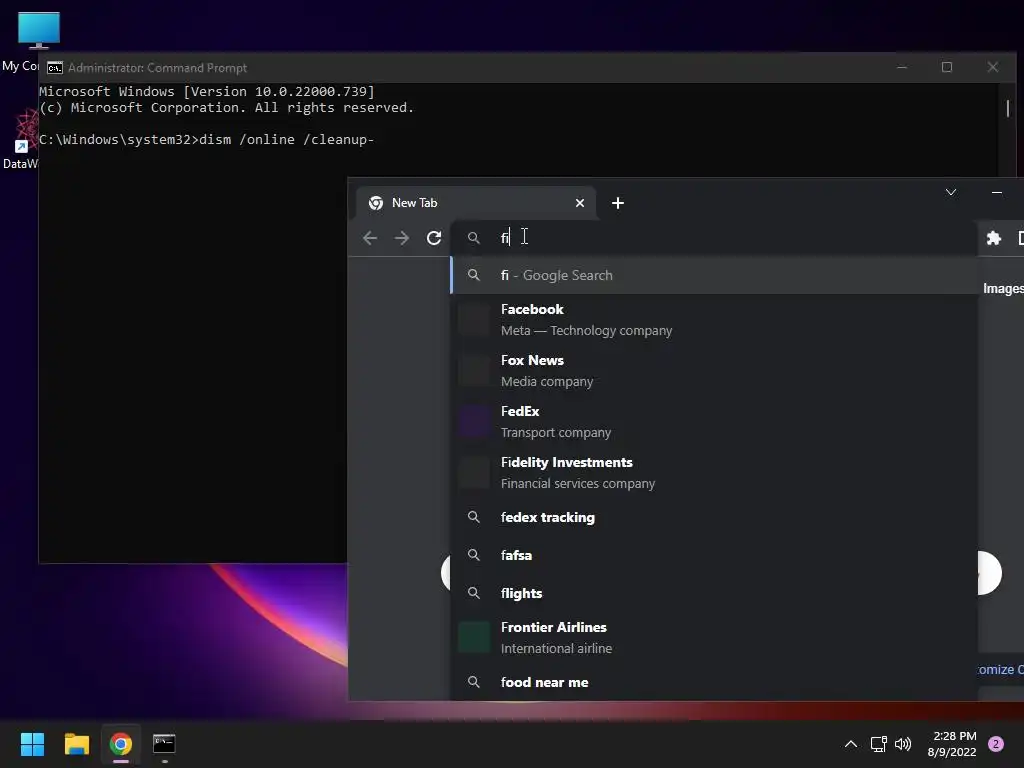The image size is (1024, 768).
Task: Reload the page in Chrome
Action: click(x=434, y=238)
